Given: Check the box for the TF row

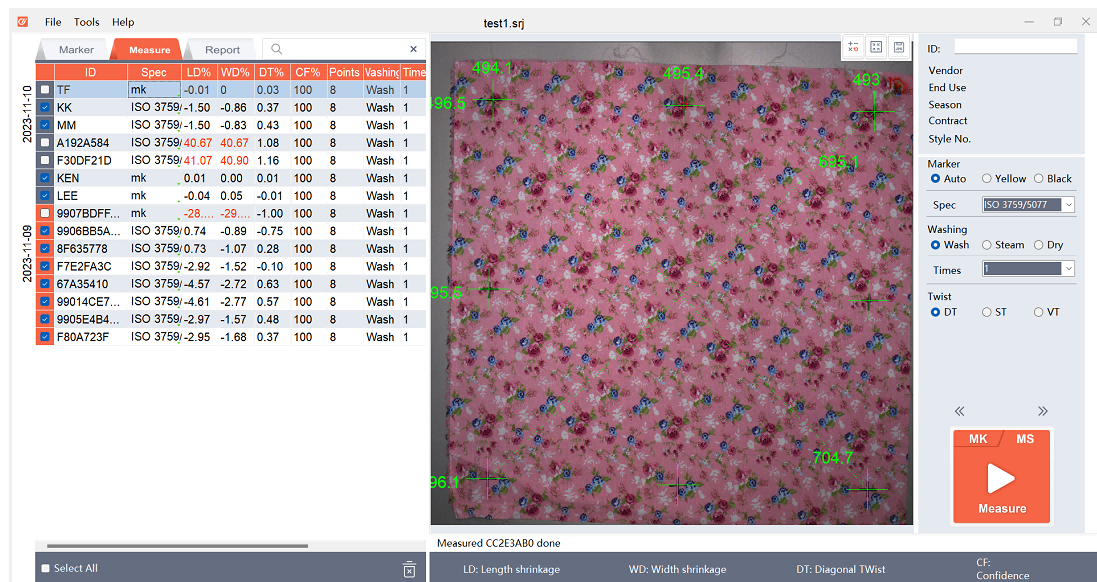Looking at the screenshot, I should point(45,90).
